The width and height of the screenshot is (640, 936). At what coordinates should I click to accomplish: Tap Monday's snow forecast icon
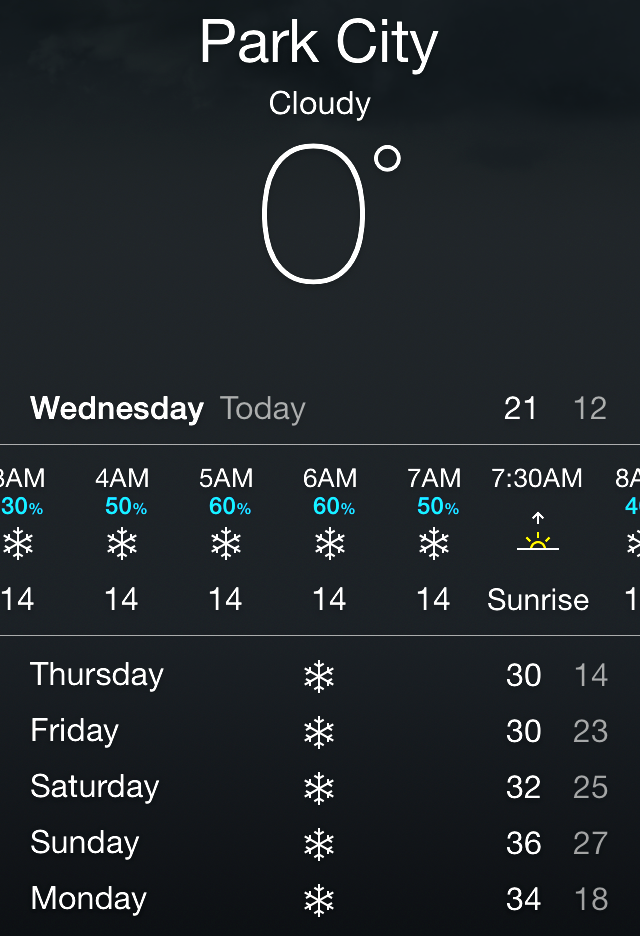(319, 901)
